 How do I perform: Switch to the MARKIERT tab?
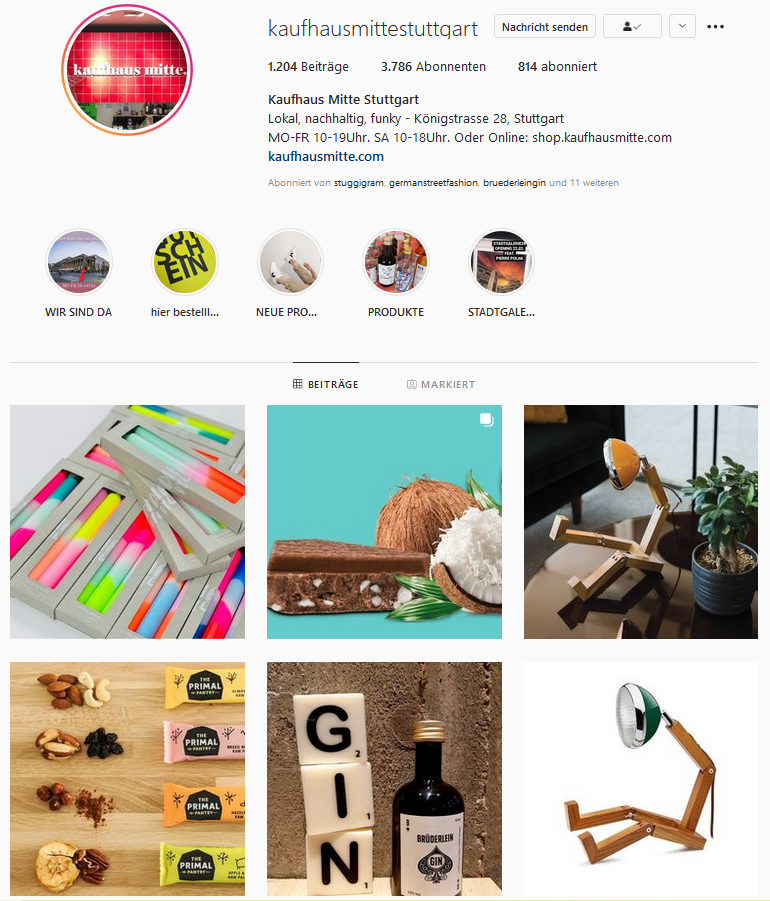coord(441,384)
